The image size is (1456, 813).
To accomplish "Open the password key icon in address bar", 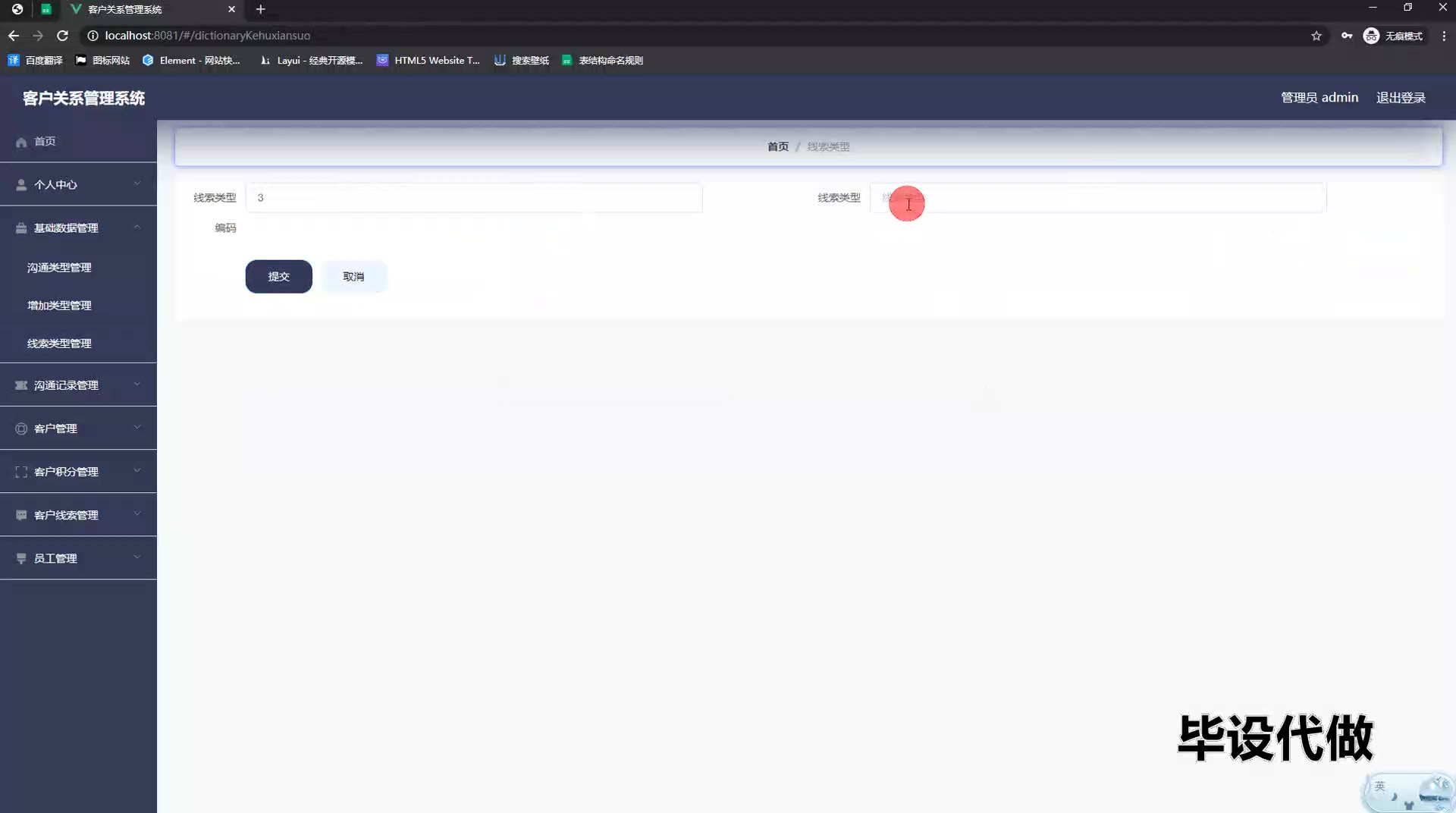I will (1347, 36).
